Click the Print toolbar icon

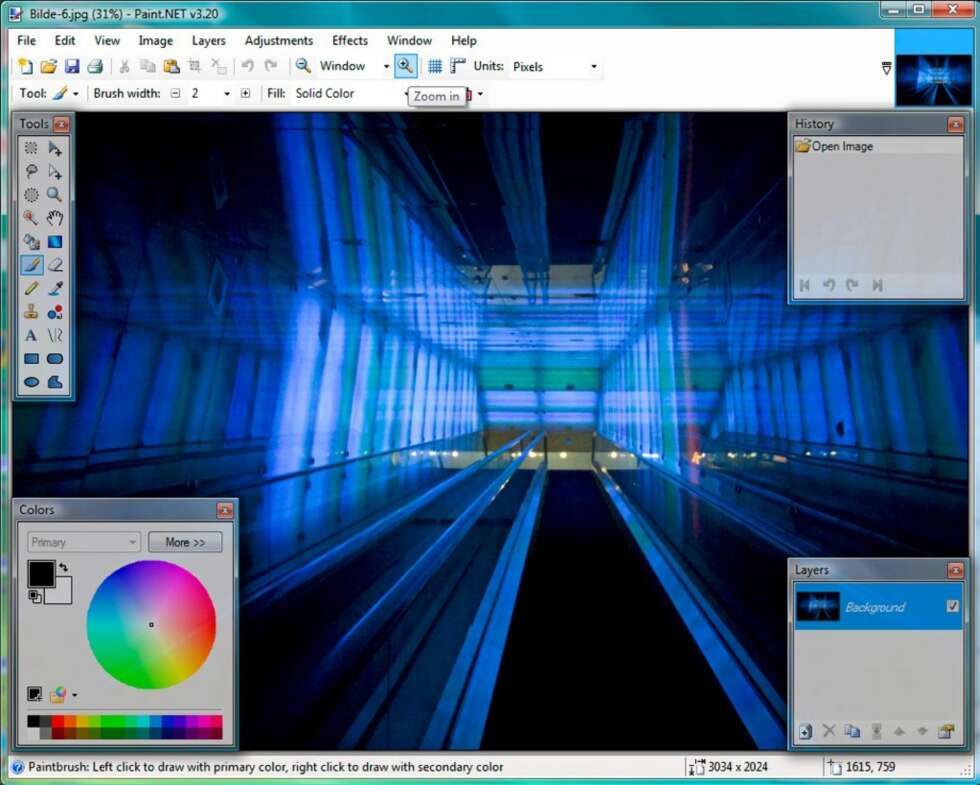pyautogui.click(x=95, y=66)
